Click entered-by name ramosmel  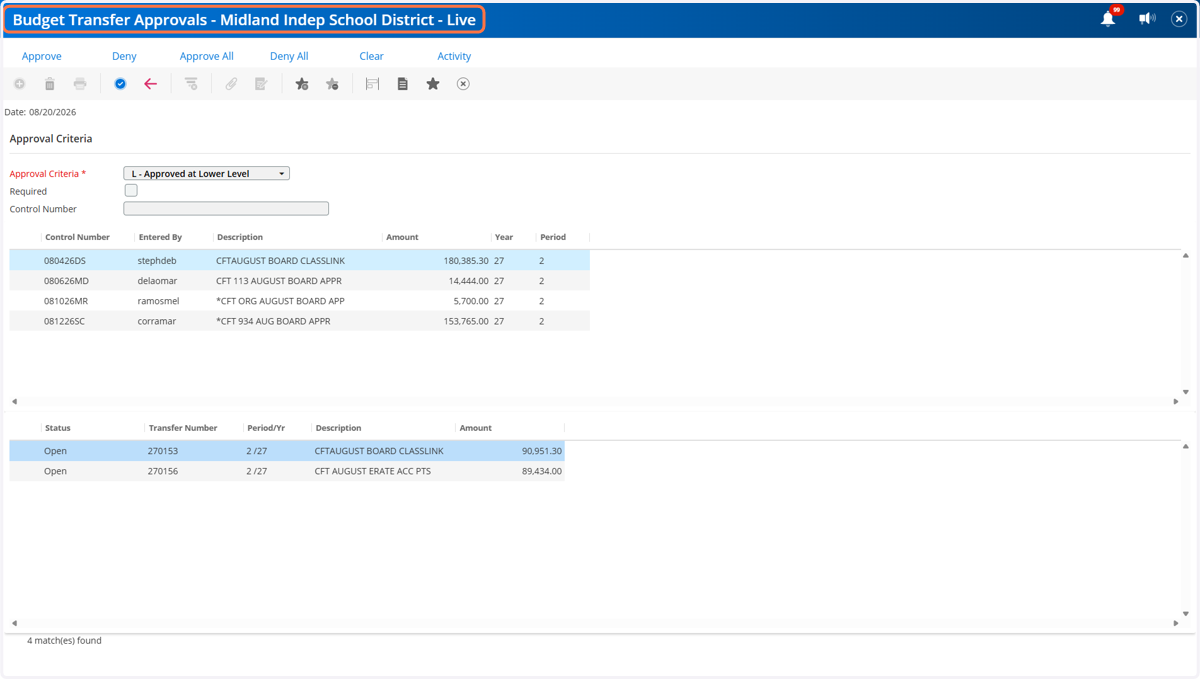[x=158, y=301]
